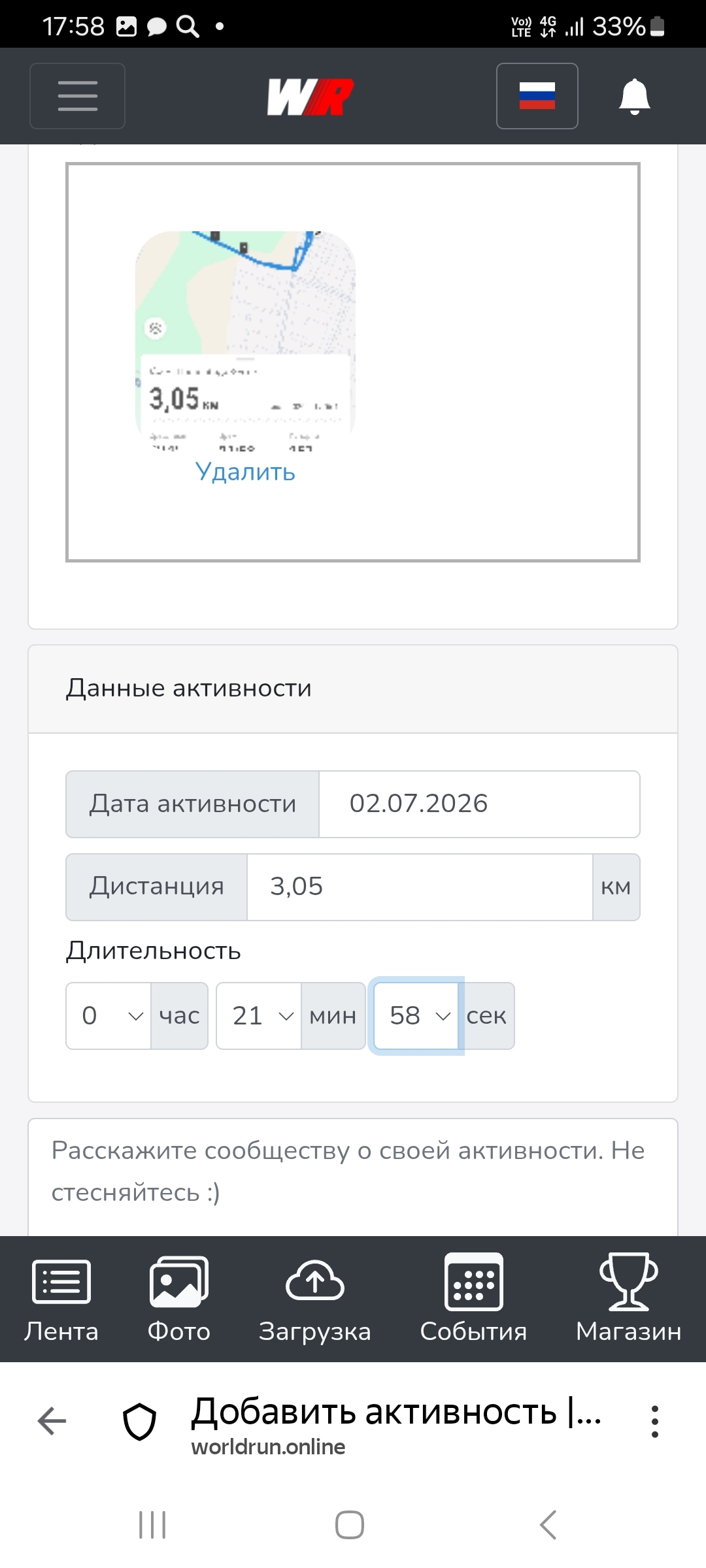The width and height of the screenshot is (706, 1568).
Task: Open the hamburger navigation menu
Action: click(x=77, y=96)
